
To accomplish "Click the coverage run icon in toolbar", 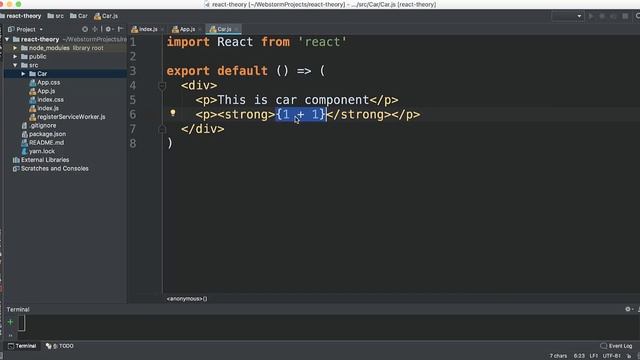I will pos(613,16).
